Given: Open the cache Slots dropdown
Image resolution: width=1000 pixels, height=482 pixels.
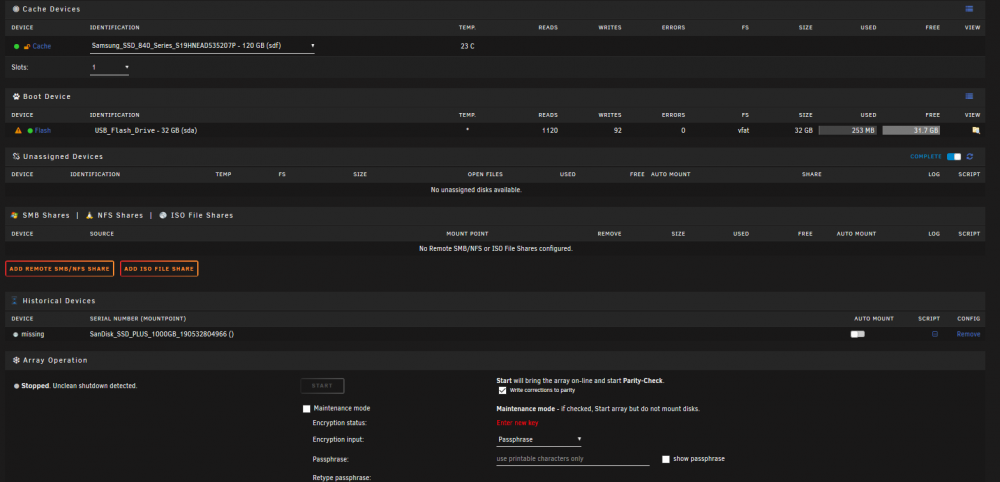Looking at the screenshot, I should click(110, 67).
